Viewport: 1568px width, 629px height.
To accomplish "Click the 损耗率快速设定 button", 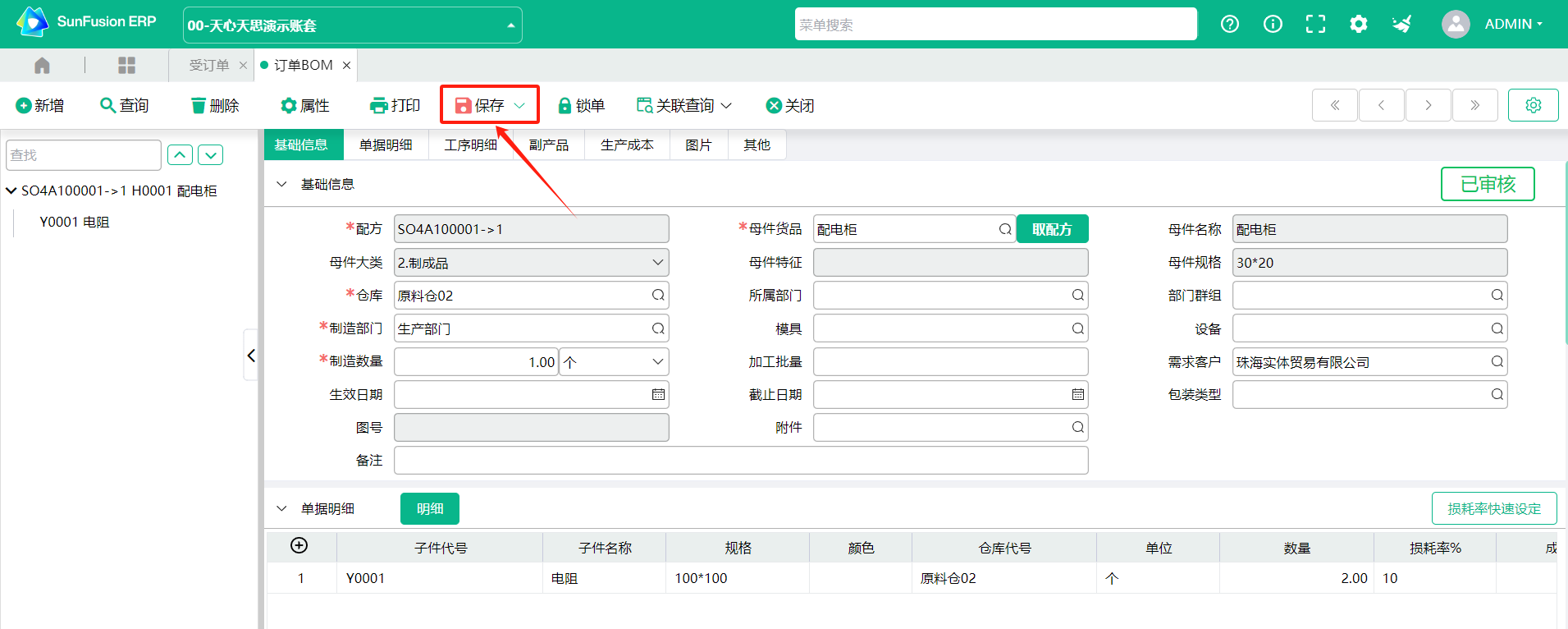I will point(1493,509).
